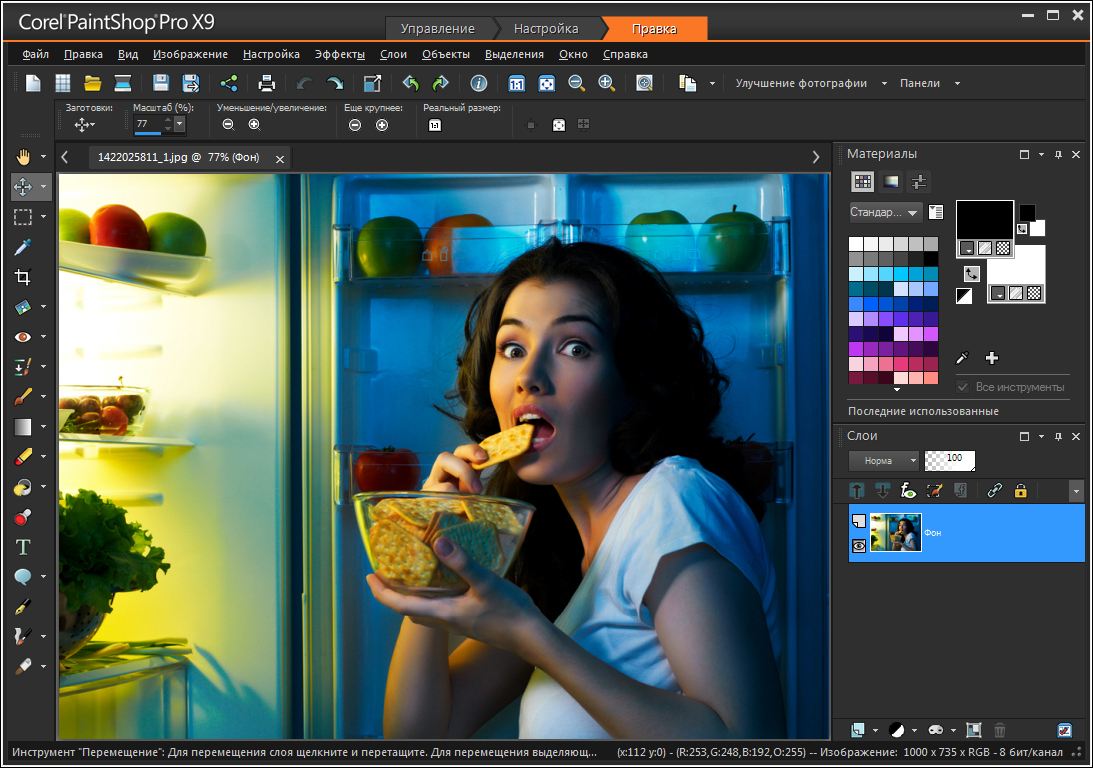This screenshot has height=768, width=1093.
Task: Click the Save file icon
Action: pyautogui.click(x=160, y=84)
